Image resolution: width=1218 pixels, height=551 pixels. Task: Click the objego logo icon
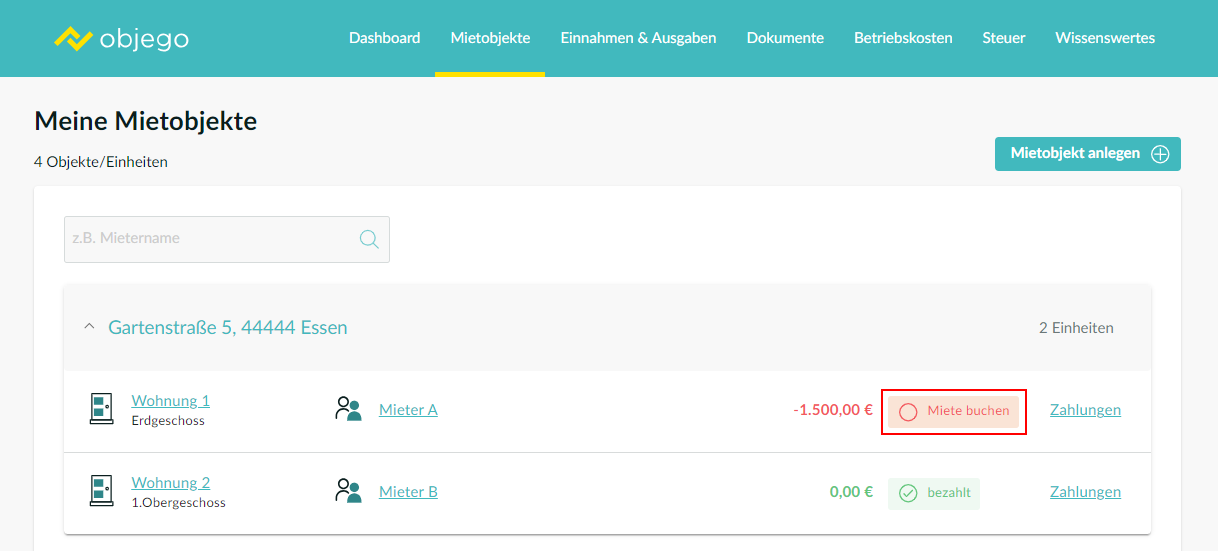73,39
